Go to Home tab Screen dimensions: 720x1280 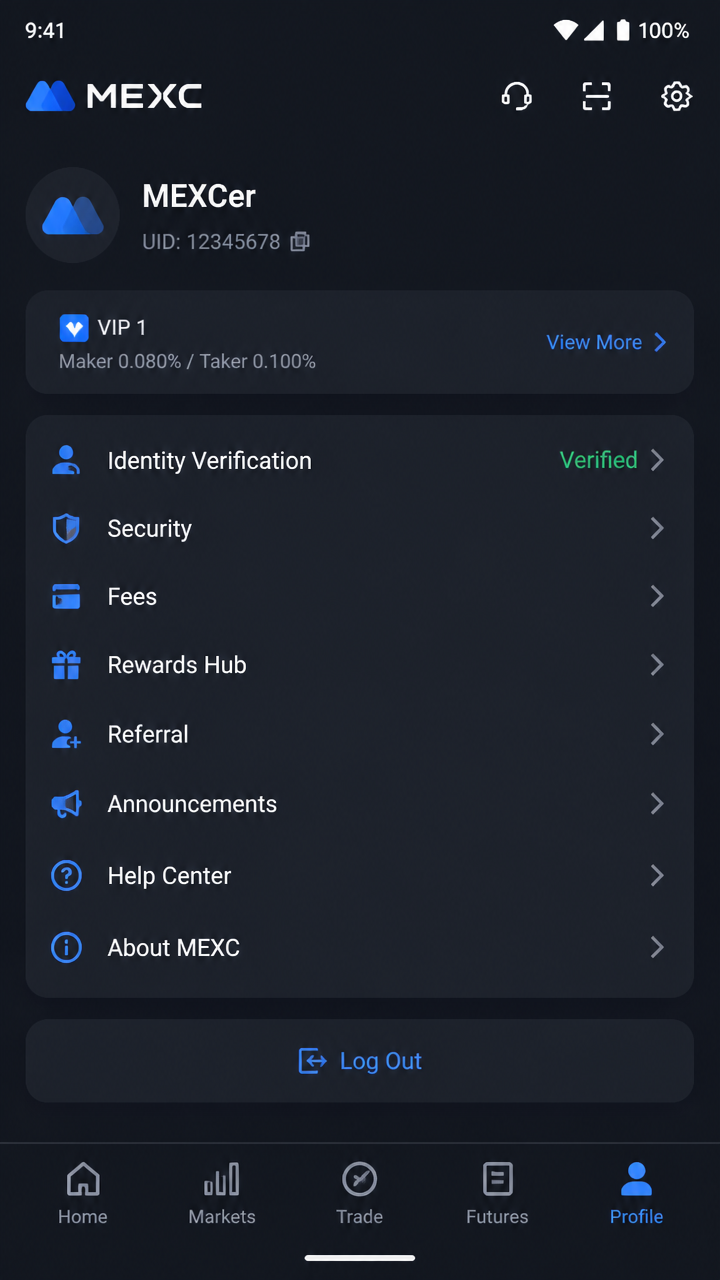(x=82, y=1194)
